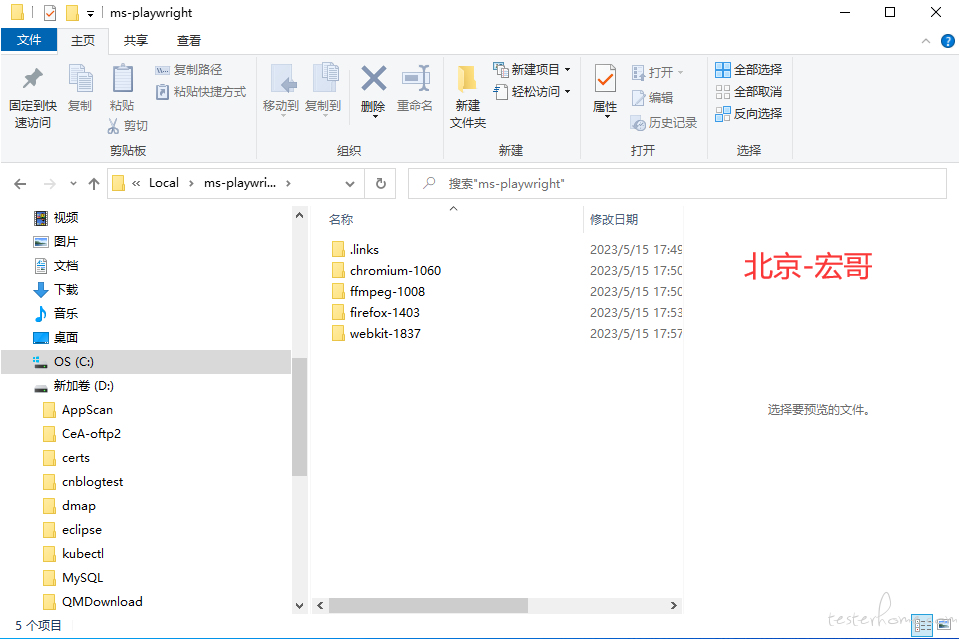Open the Recent locations dropdown arrow
Image resolution: width=959 pixels, height=639 pixels.
pos(73,183)
